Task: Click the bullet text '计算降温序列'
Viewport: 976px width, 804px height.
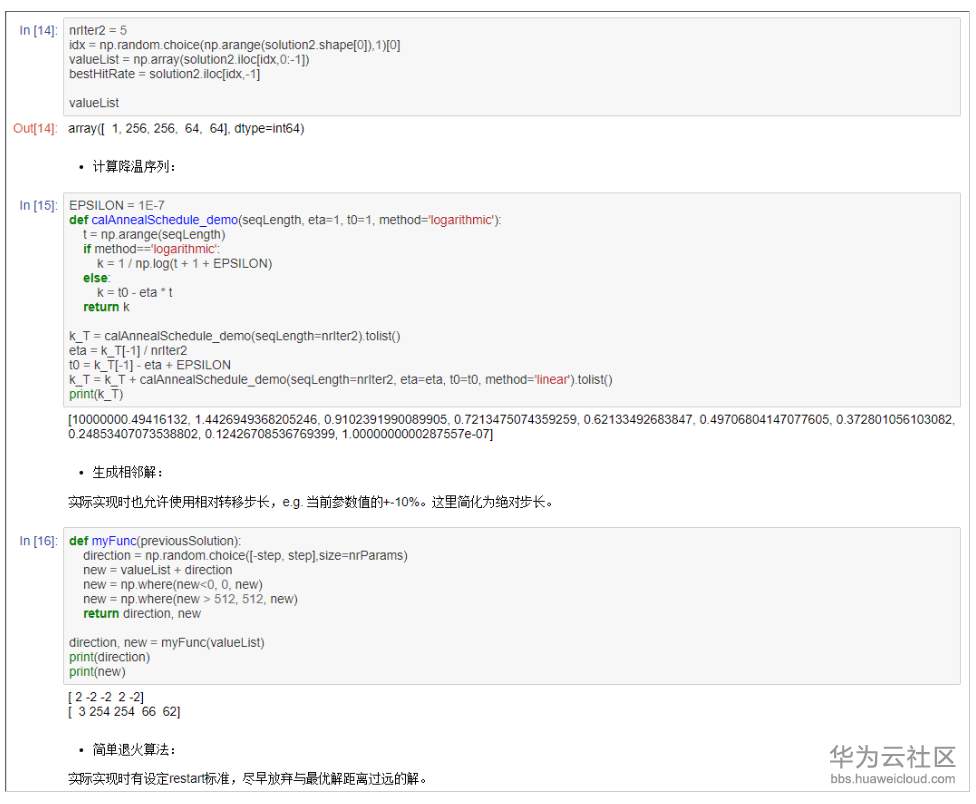Action: (134, 167)
